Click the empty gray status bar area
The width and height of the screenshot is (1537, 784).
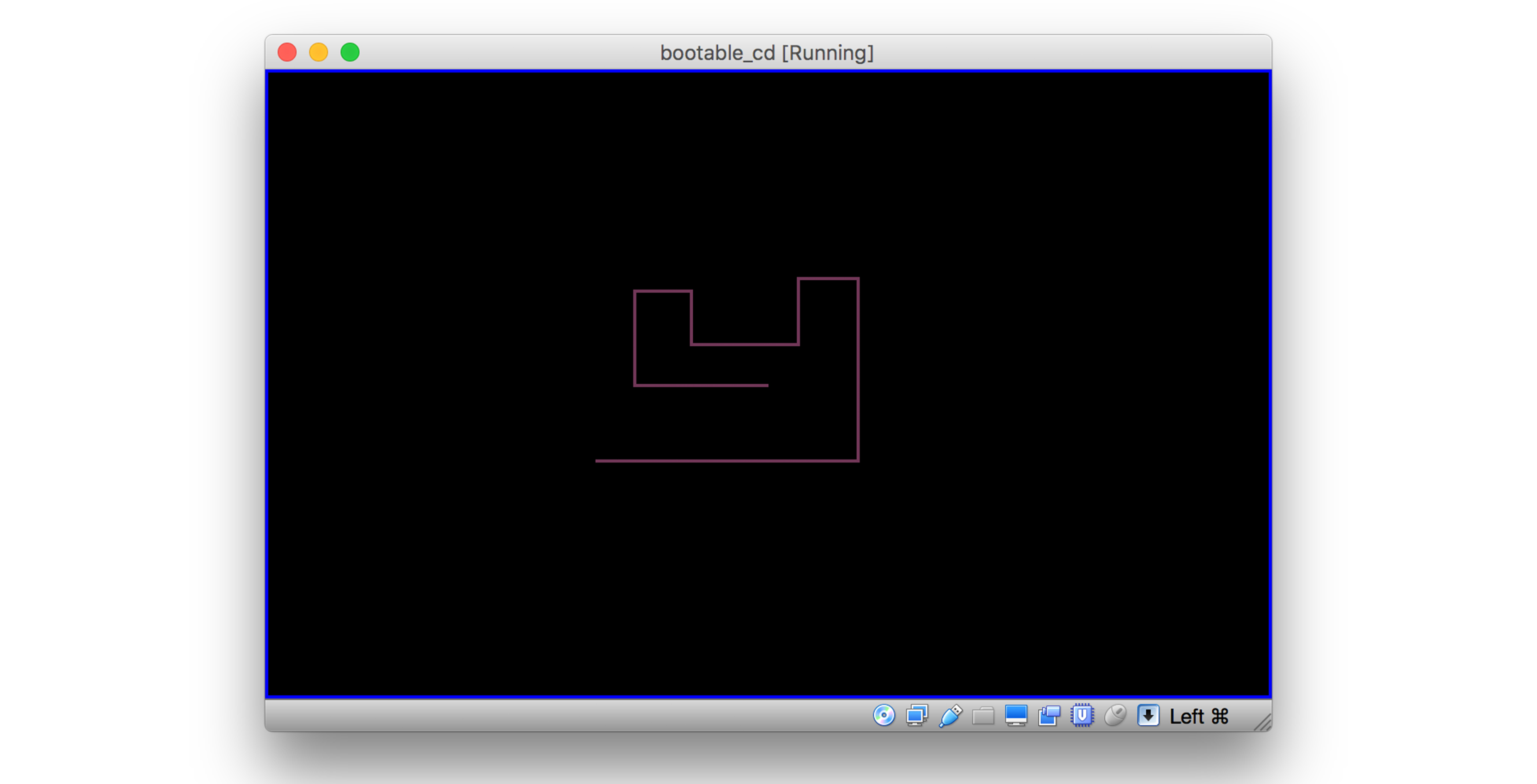(537, 716)
